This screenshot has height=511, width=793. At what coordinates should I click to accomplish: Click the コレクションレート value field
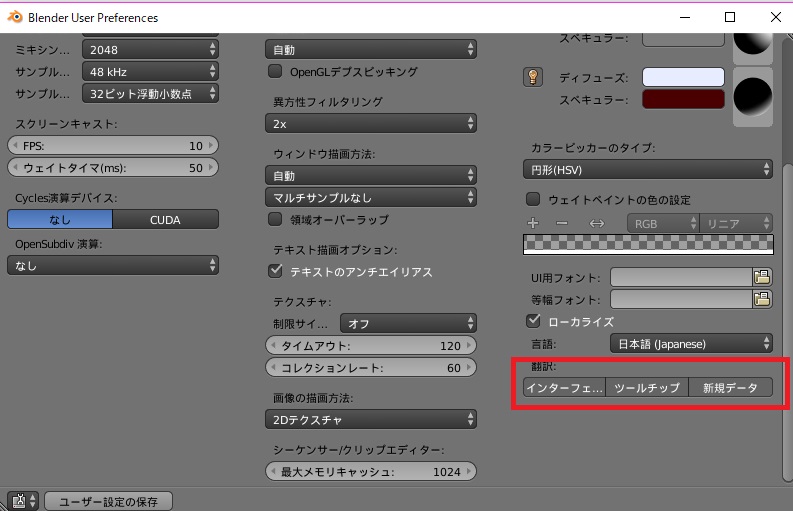[x=371, y=367]
